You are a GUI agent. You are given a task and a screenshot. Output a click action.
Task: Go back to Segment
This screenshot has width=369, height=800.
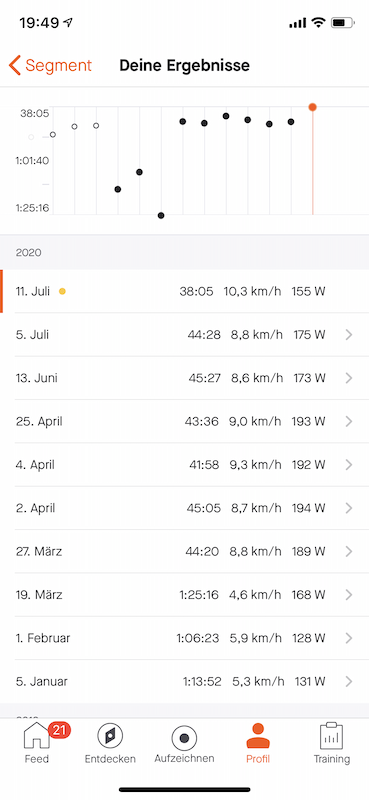tap(51, 66)
